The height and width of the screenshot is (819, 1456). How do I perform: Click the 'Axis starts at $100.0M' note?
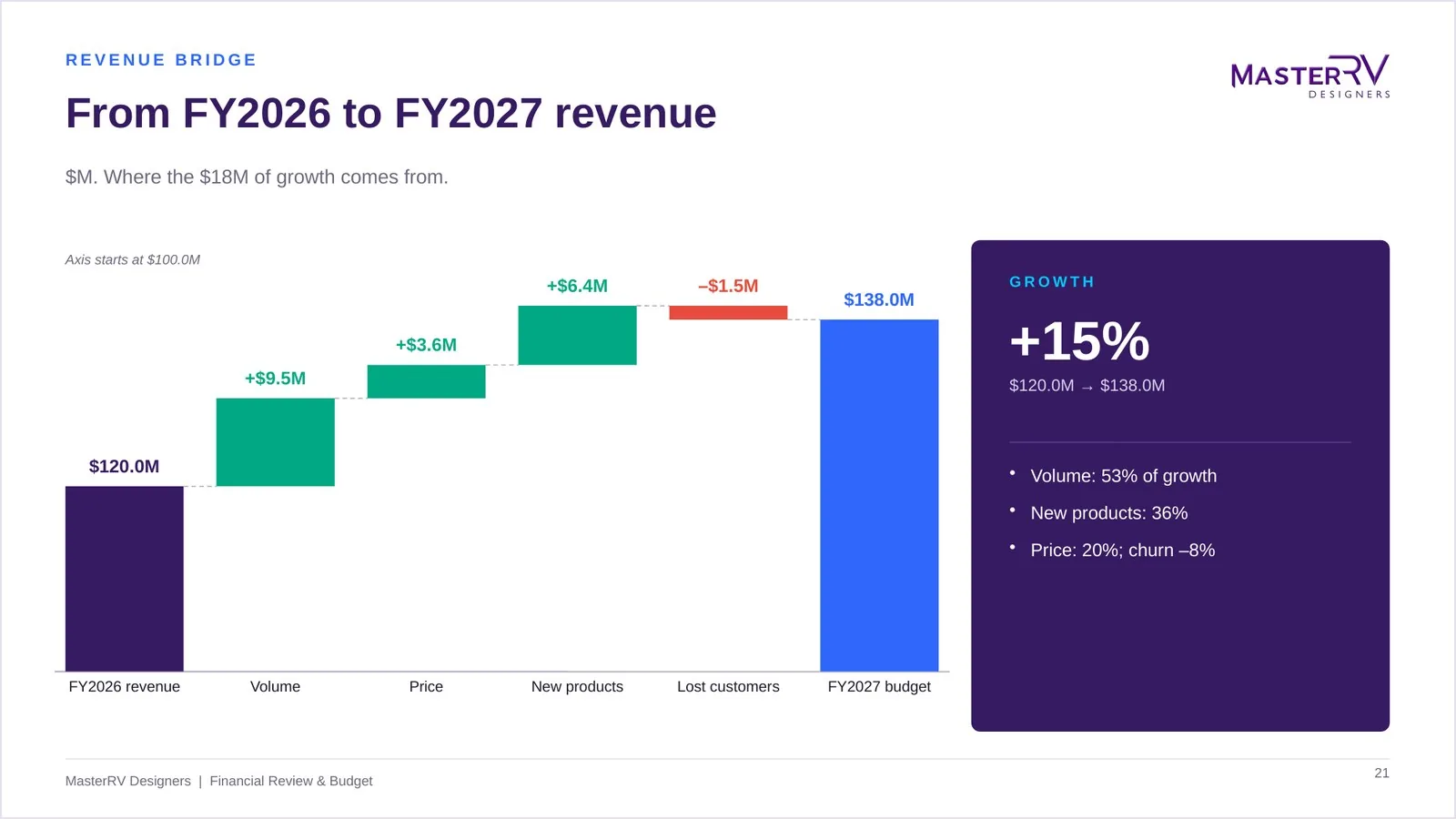pyautogui.click(x=133, y=259)
